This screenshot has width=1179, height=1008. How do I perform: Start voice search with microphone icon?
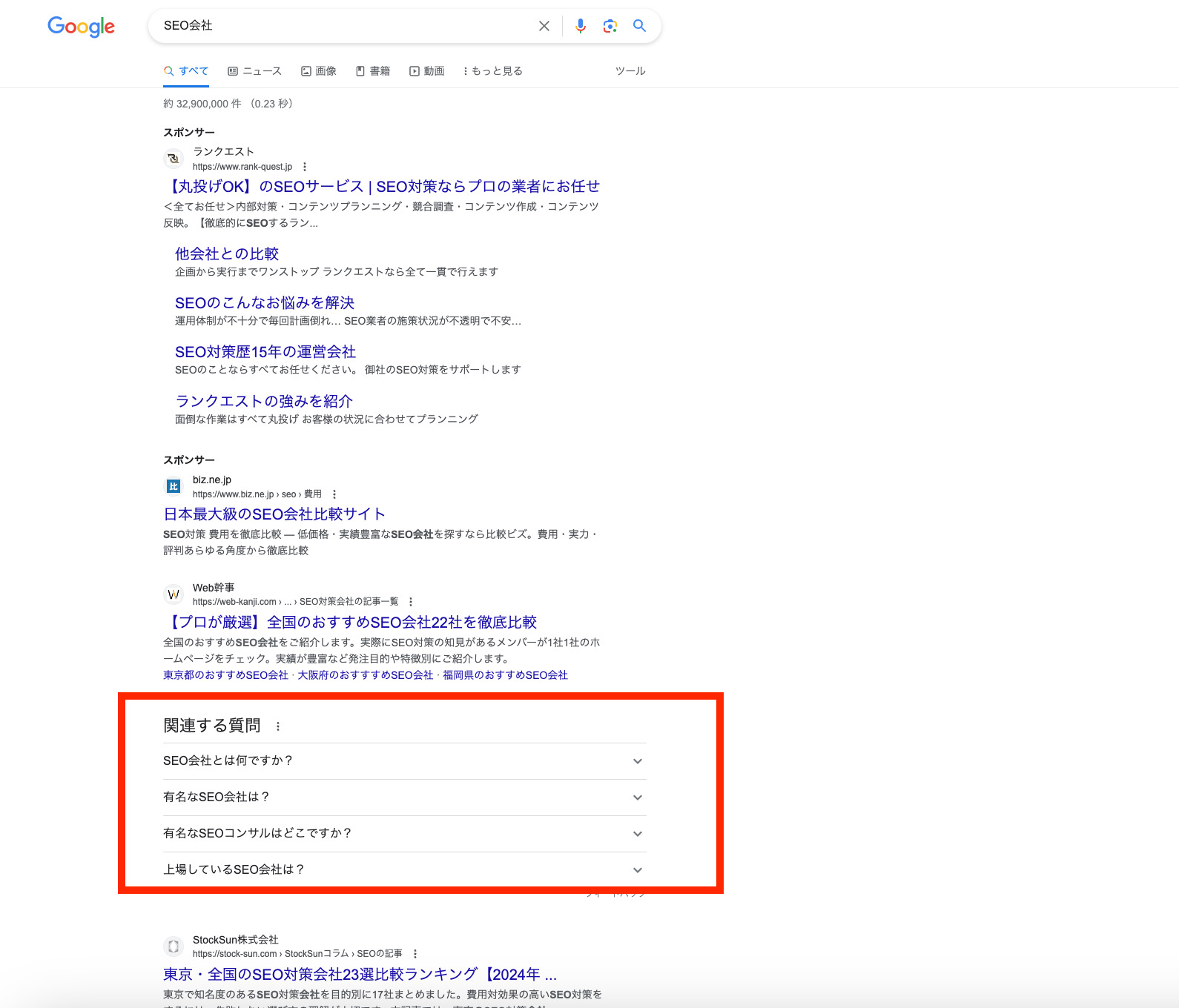coord(581,26)
